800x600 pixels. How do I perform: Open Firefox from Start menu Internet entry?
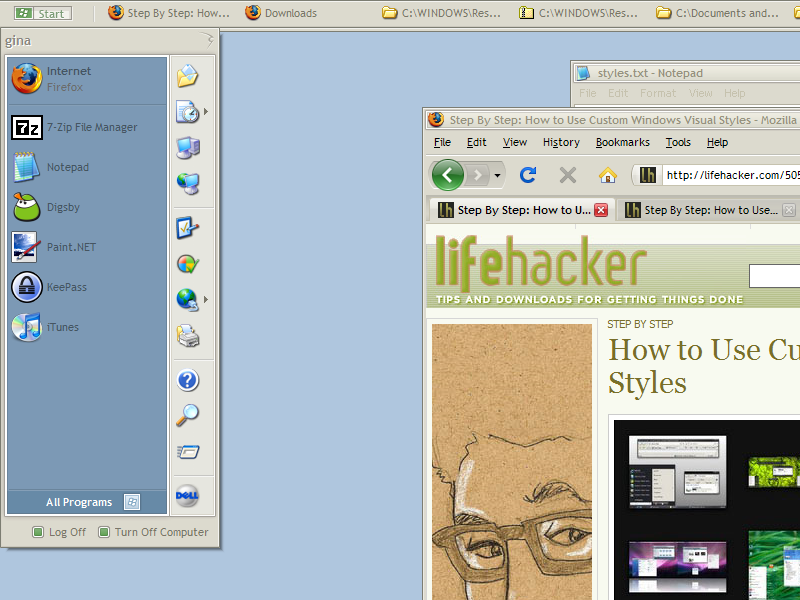point(87,79)
